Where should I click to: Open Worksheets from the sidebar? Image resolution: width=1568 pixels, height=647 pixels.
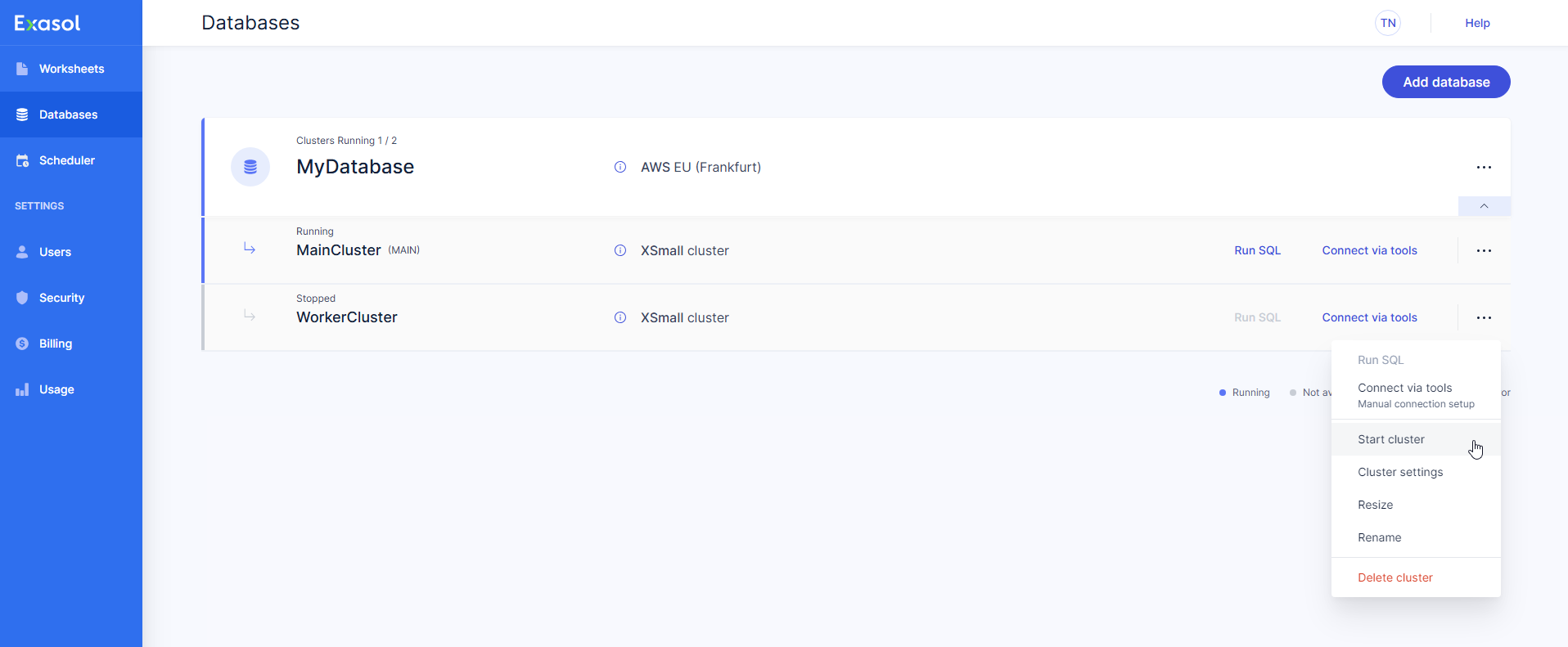[71, 69]
